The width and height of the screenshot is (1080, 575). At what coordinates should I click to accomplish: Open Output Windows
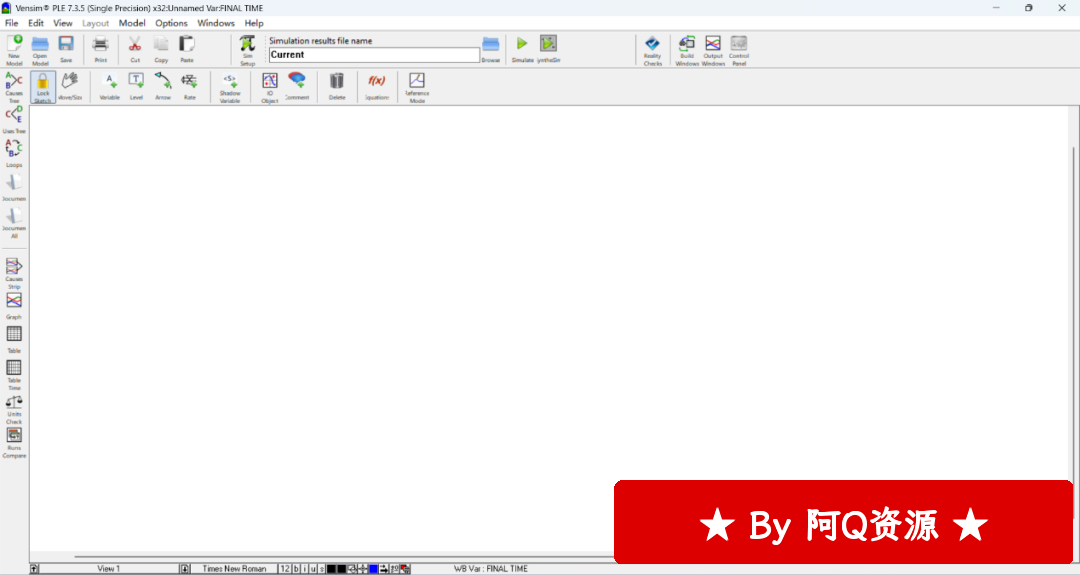(x=713, y=50)
